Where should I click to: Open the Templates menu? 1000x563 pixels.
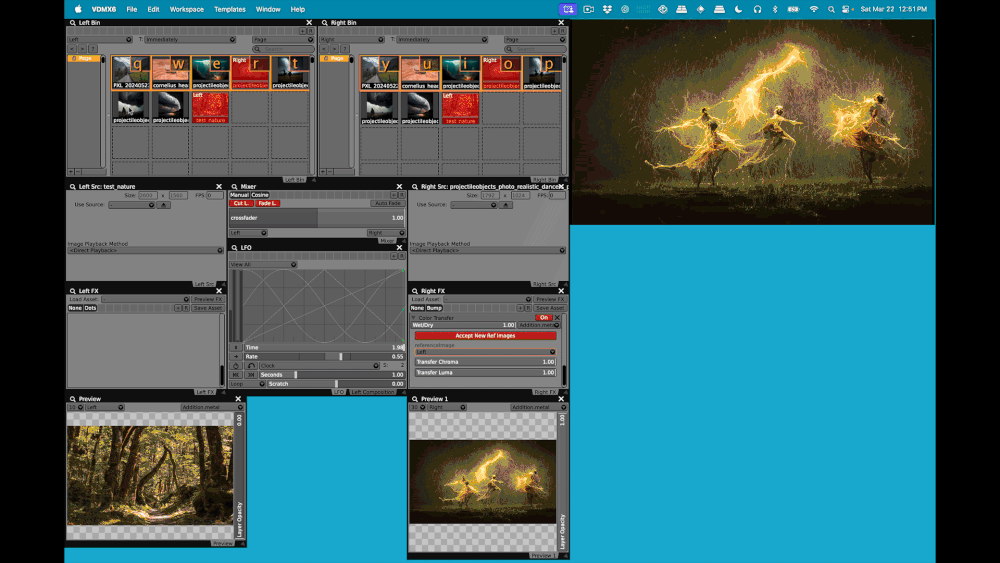pos(230,10)
